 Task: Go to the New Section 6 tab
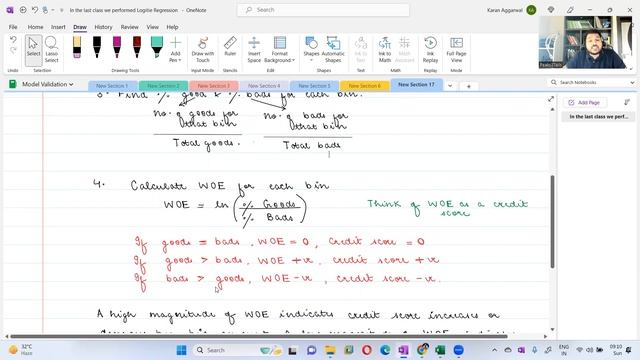tap(364, 86)
